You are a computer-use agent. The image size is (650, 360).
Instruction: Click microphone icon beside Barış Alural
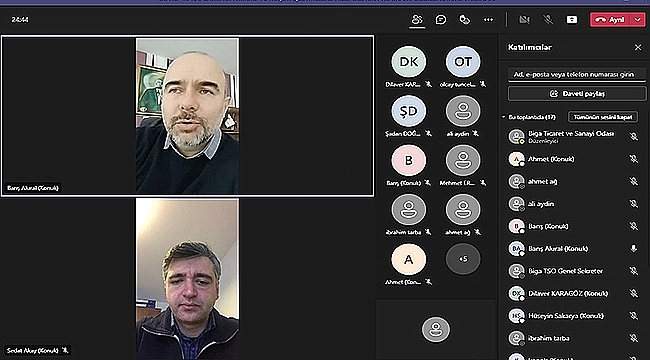[633, 248]
